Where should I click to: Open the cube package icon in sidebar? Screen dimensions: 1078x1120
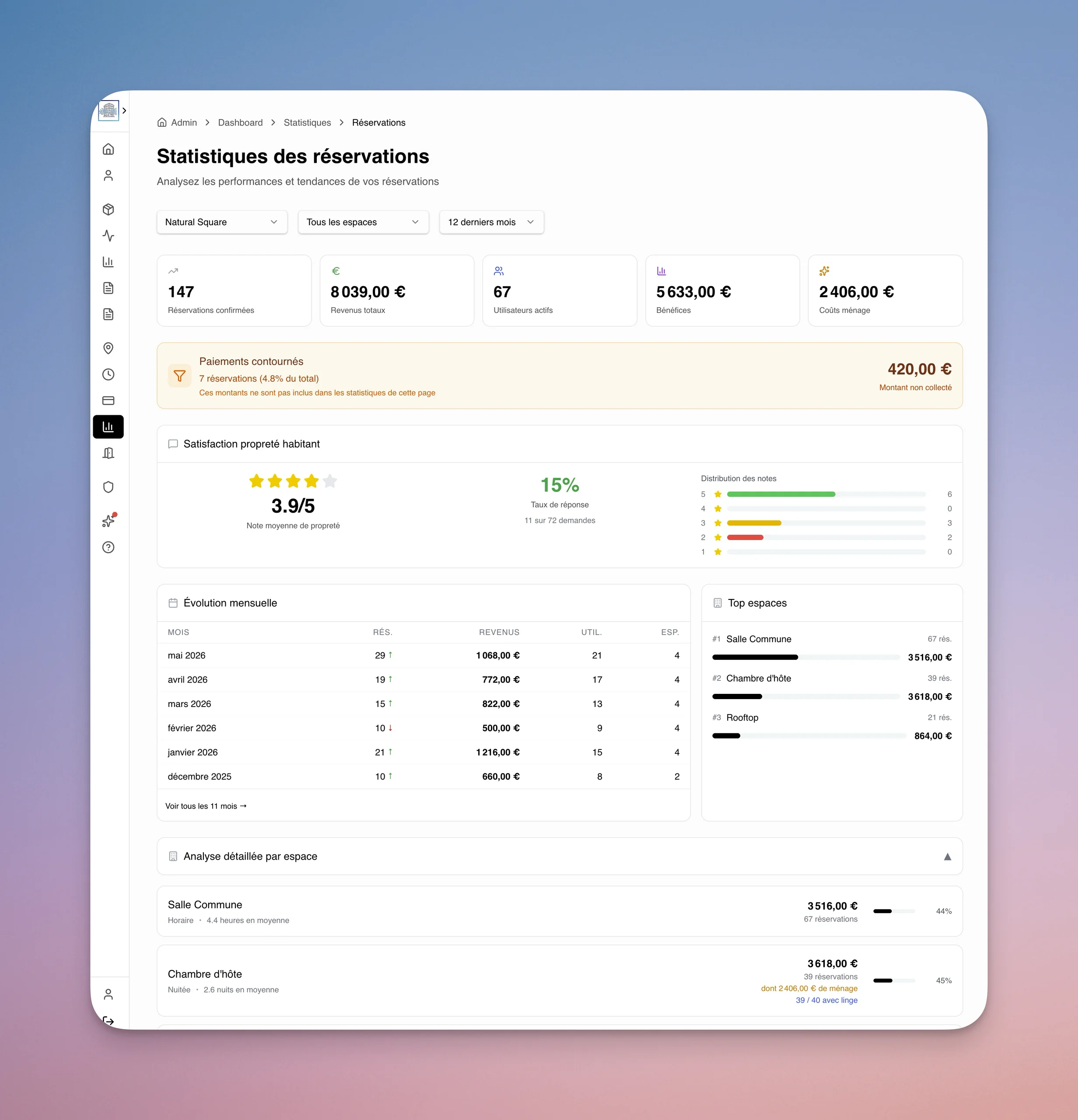tap(108, 210)
